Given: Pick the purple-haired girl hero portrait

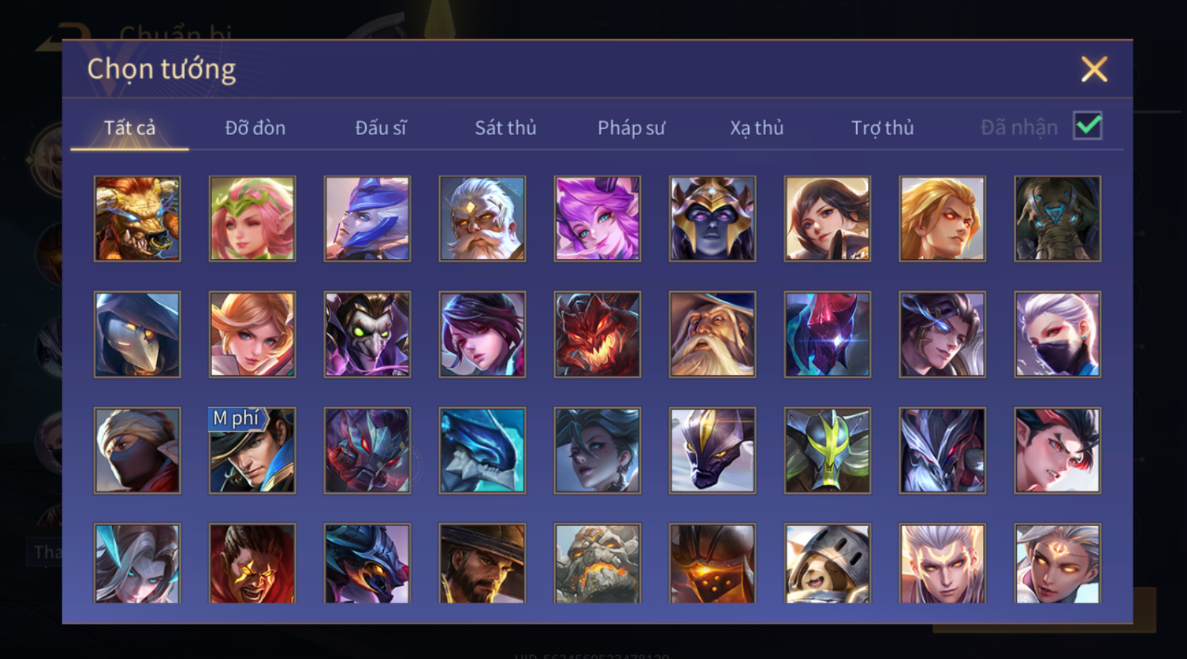Looking at the screenshot, I should coord(597,219).
